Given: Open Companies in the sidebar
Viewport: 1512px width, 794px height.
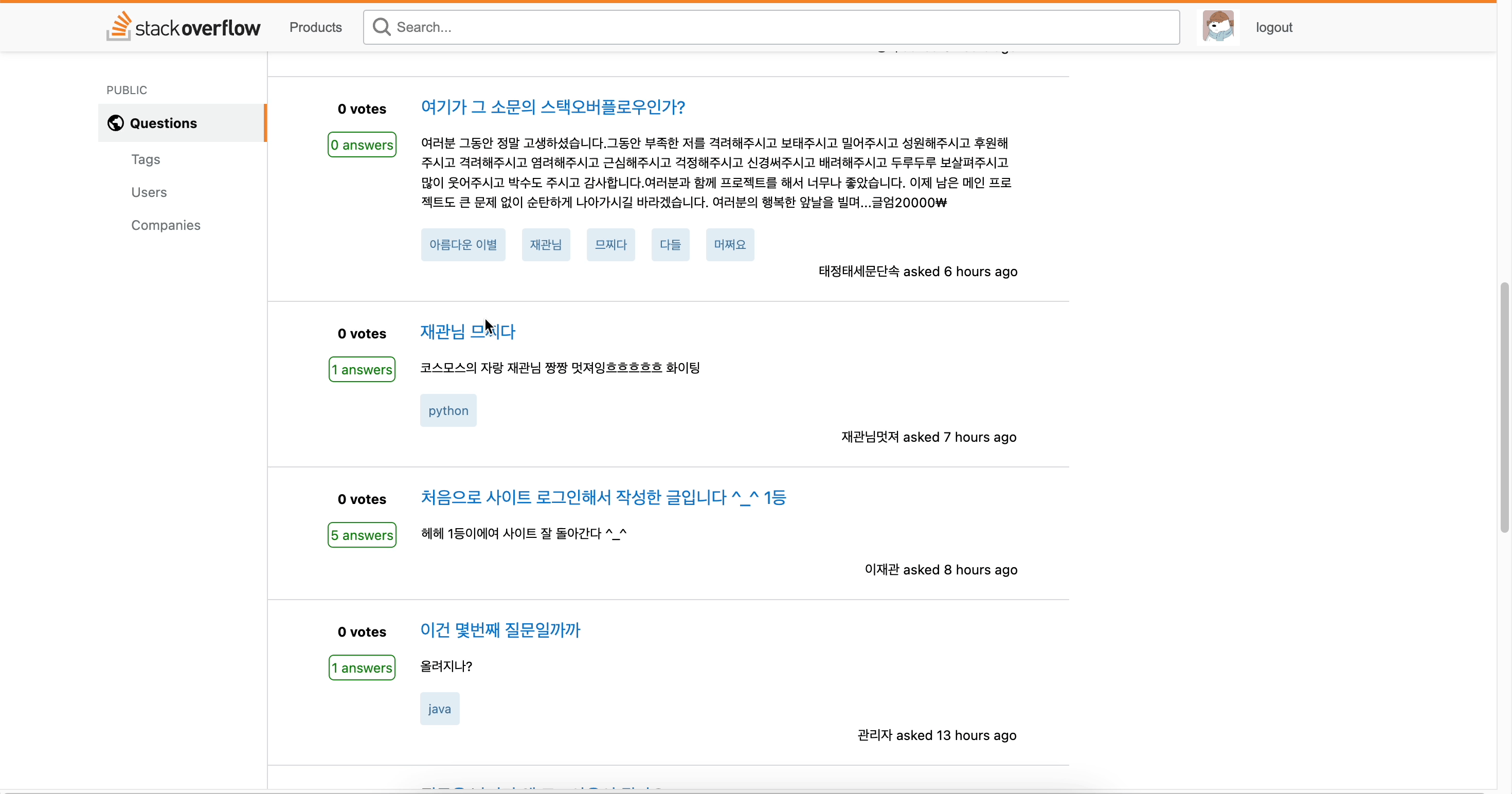Looking at the screenshot, I should pyautogui.click(x=166, y=225).
